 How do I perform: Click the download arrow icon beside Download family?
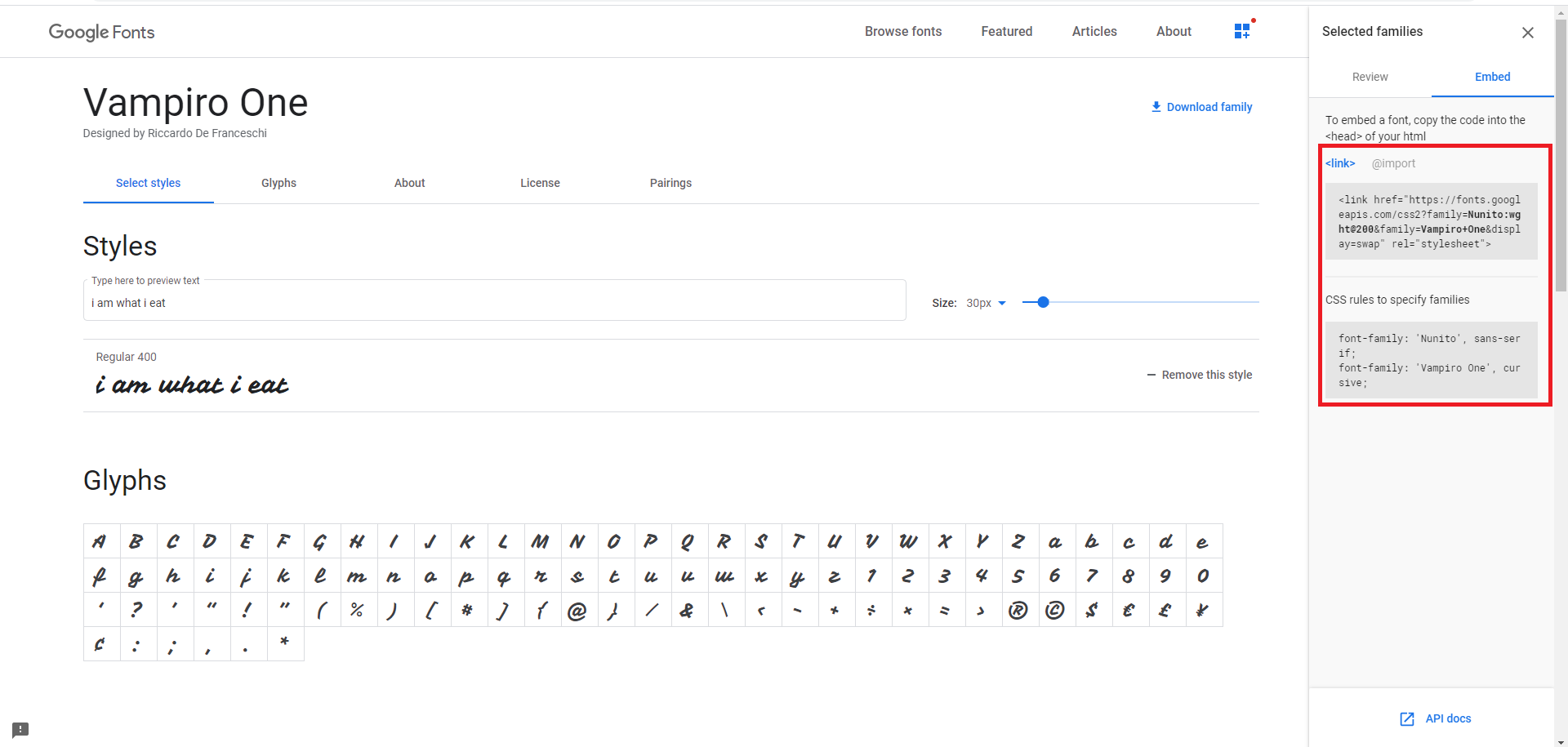(1156, 107)
